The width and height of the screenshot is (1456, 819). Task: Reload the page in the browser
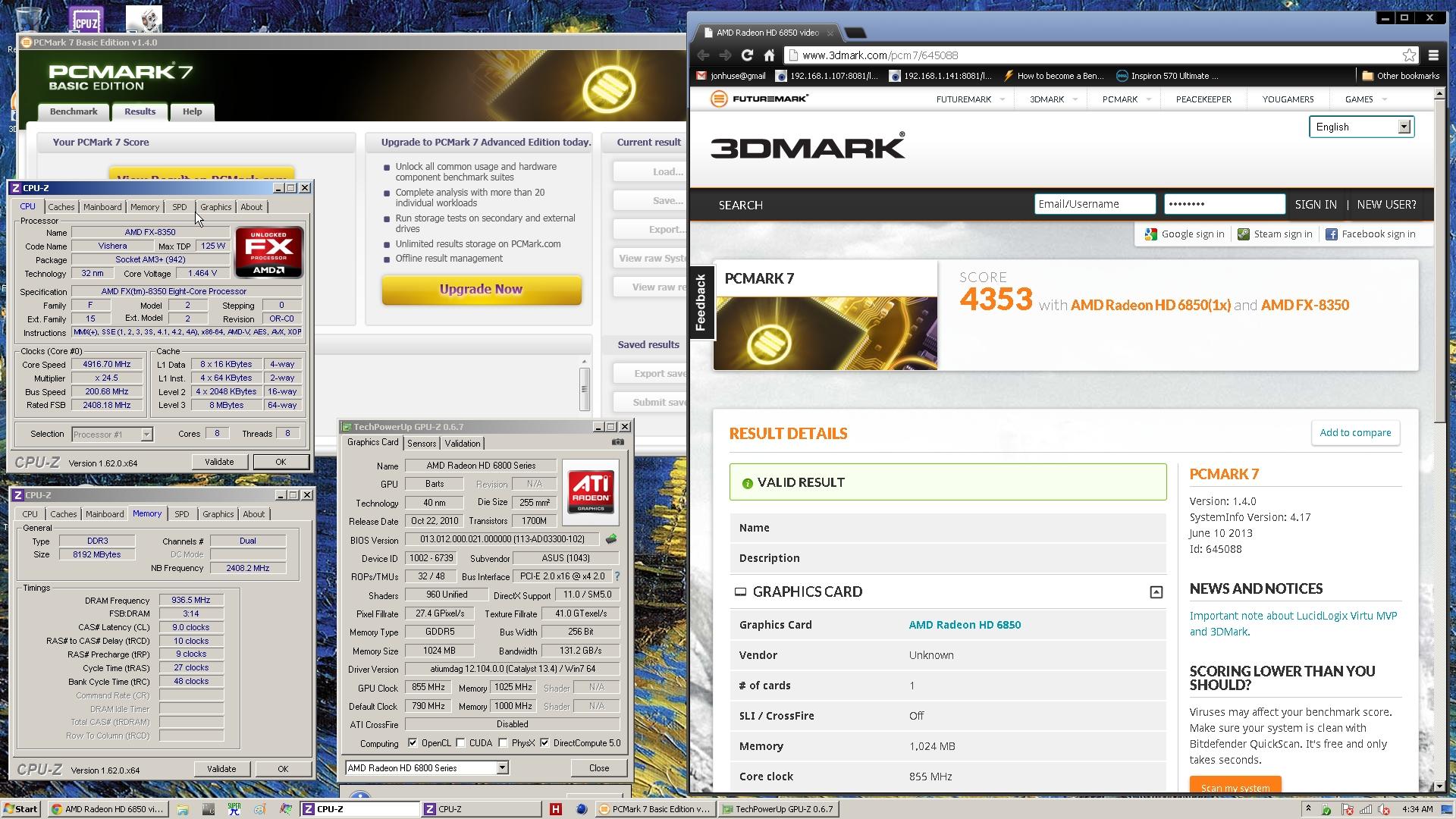(x=747, y=55)
